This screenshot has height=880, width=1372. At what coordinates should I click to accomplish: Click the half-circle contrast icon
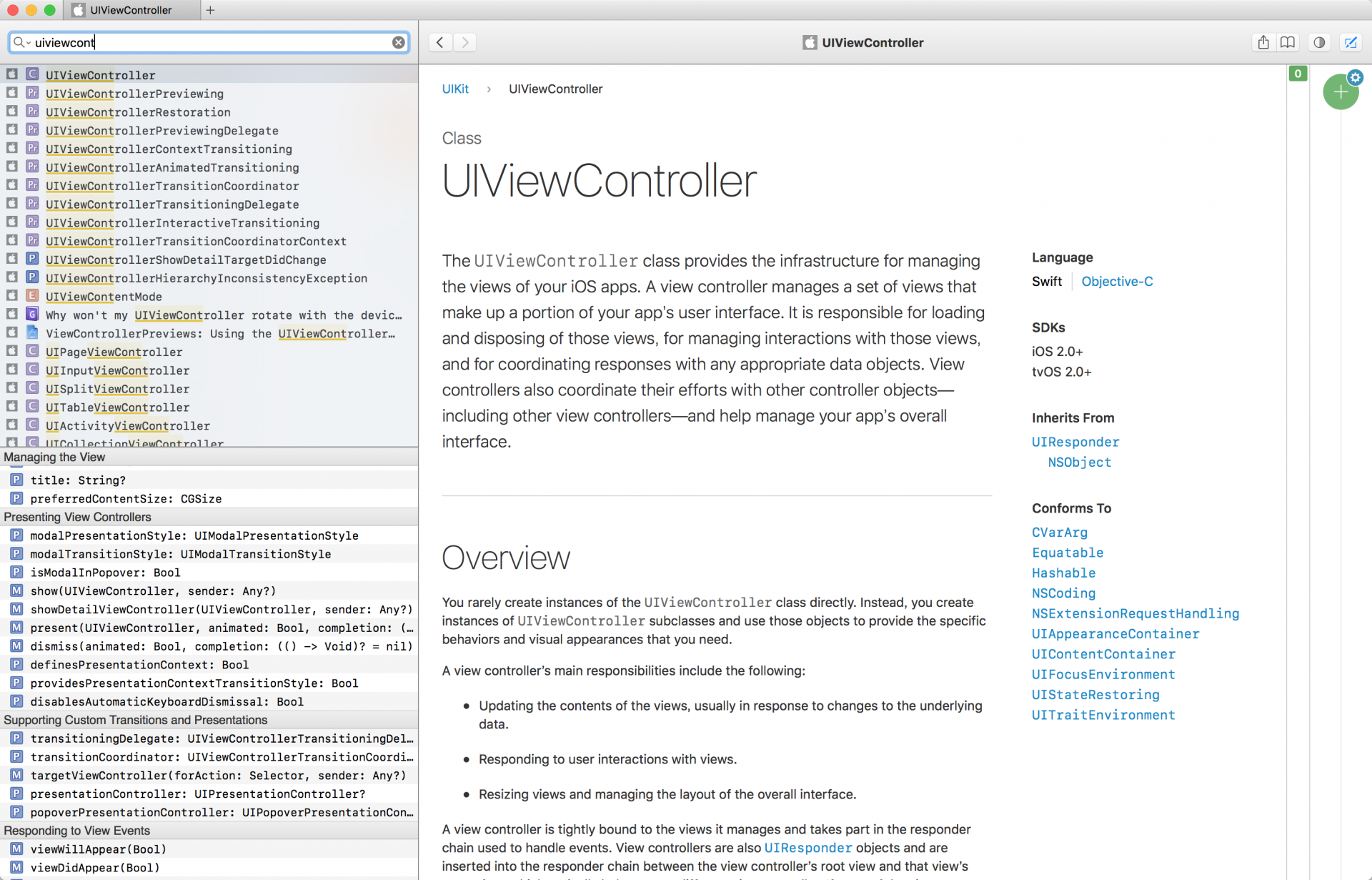[x=1319, y=42]
